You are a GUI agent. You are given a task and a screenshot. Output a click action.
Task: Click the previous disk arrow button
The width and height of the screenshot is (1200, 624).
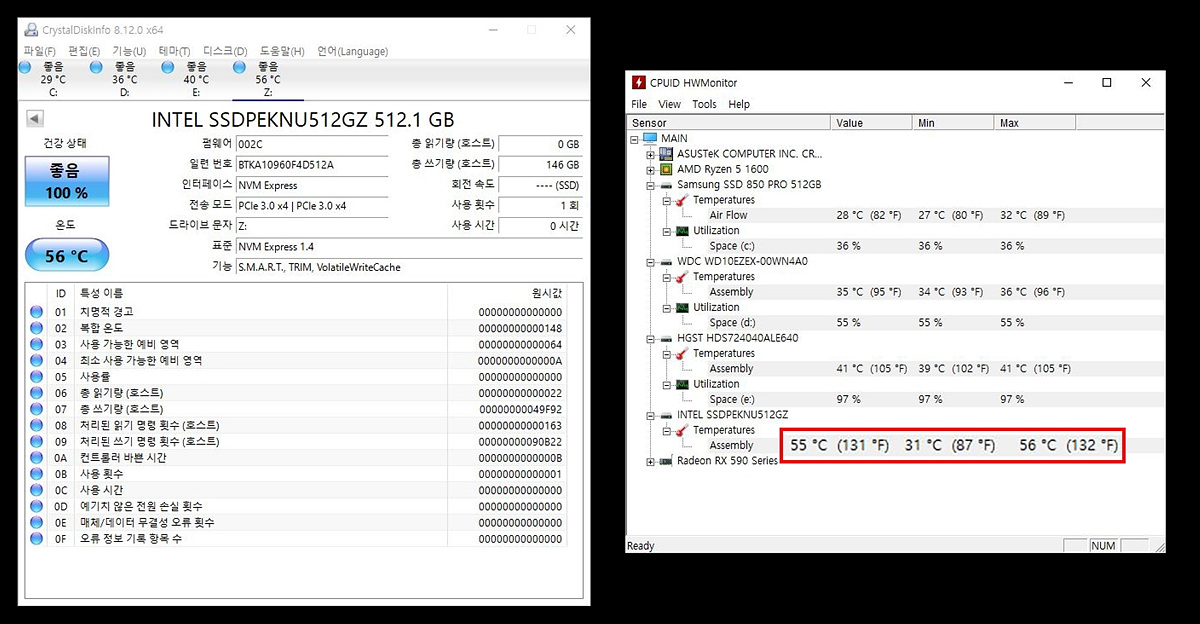pyautogui.click(x=35, y=119)
